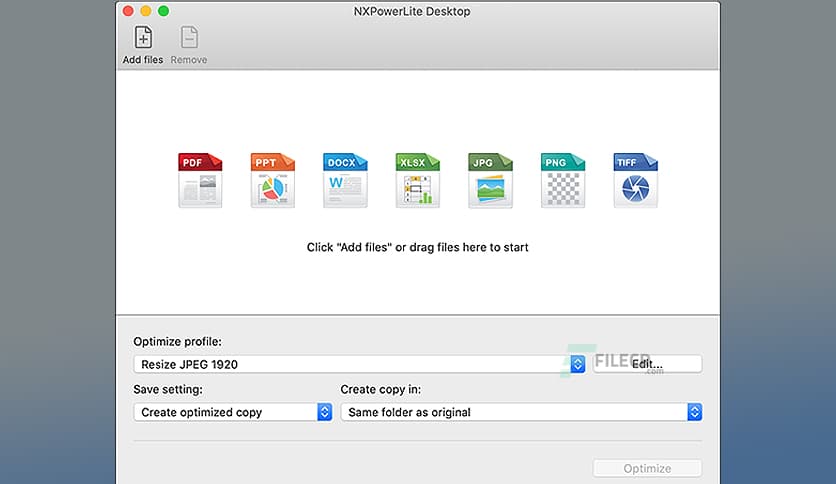Minimize the window with yellow button
Screen dimensions: 836x484
tap(146, 11)
